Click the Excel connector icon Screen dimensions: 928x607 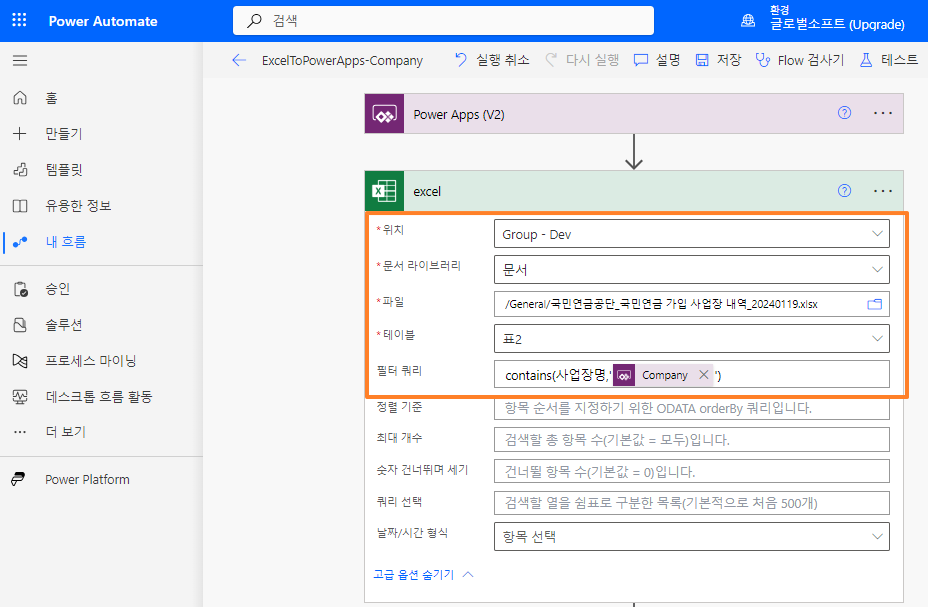(x=384, y=191)
